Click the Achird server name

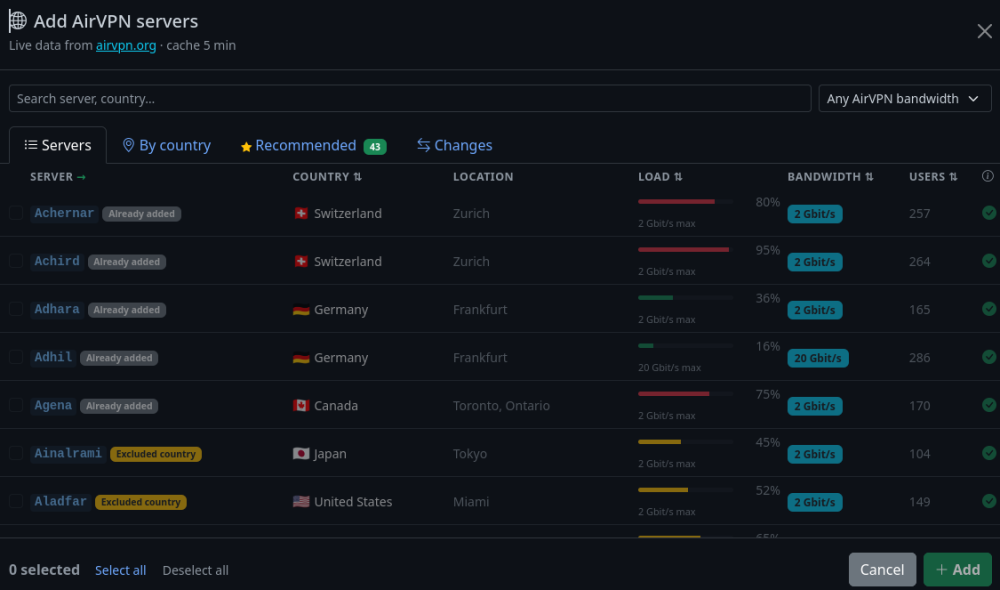[x=57, y=261]
